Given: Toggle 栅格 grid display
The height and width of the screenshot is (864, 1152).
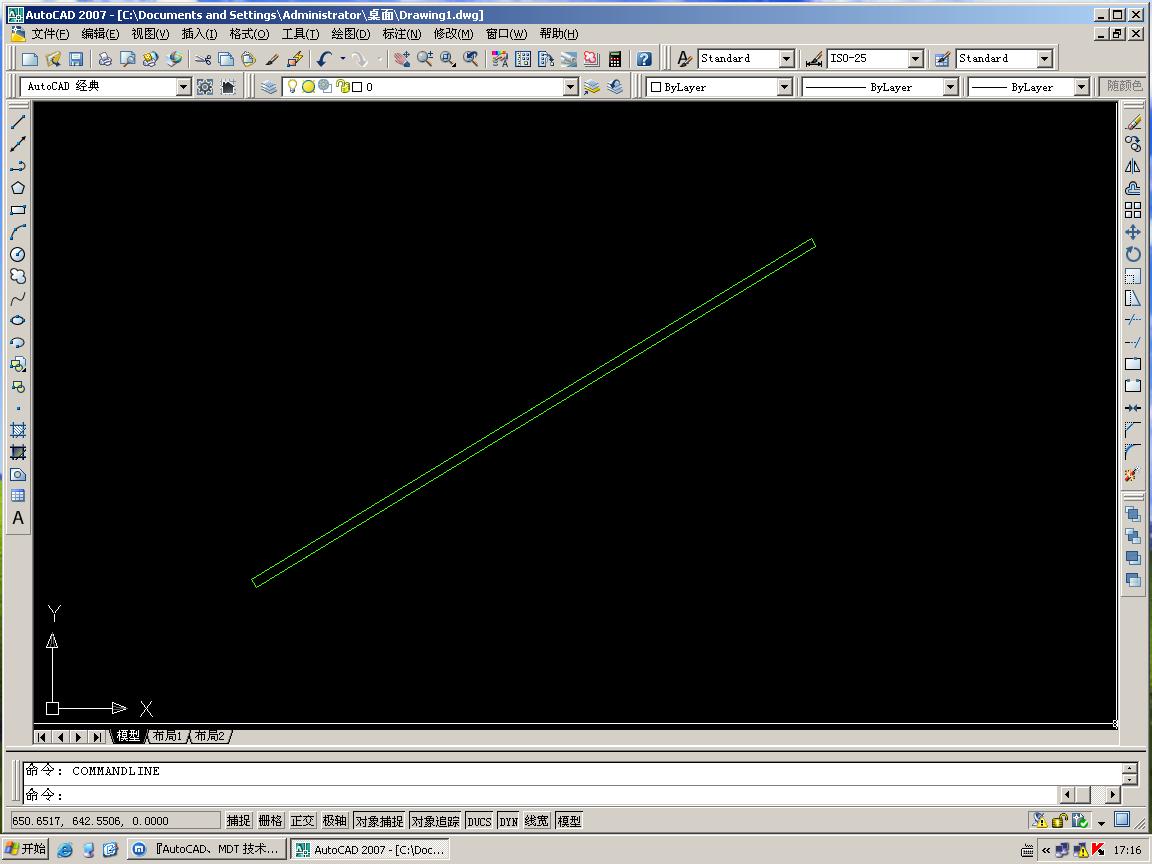Looking at the screenshot, I should pyautogui.click(x=270, y=821).
